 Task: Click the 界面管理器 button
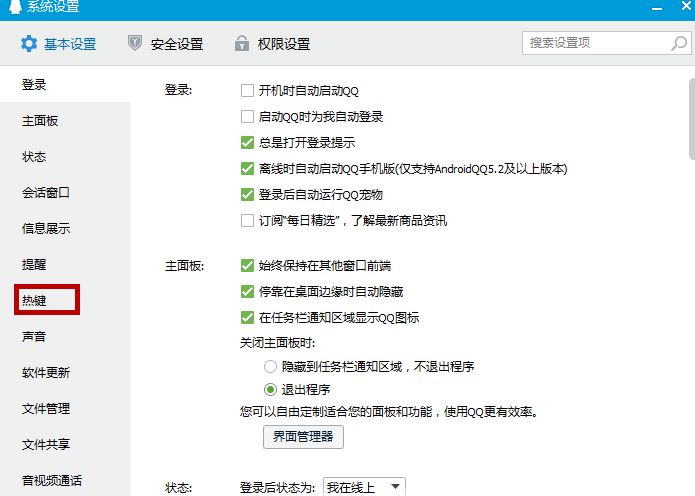(303, 437)
